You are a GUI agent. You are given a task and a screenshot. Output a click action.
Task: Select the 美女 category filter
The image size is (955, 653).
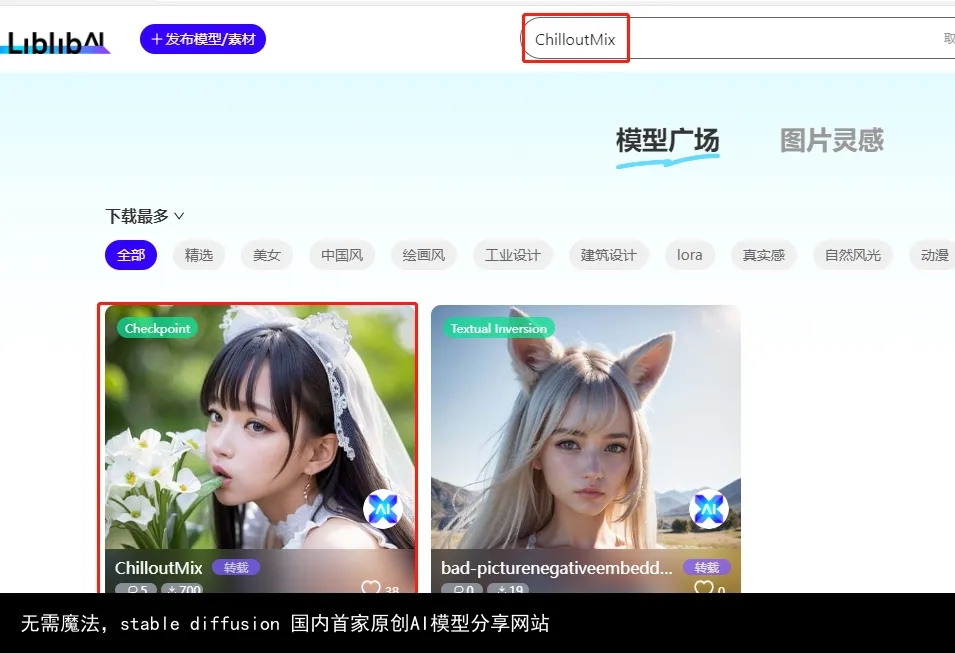point(267,255)
